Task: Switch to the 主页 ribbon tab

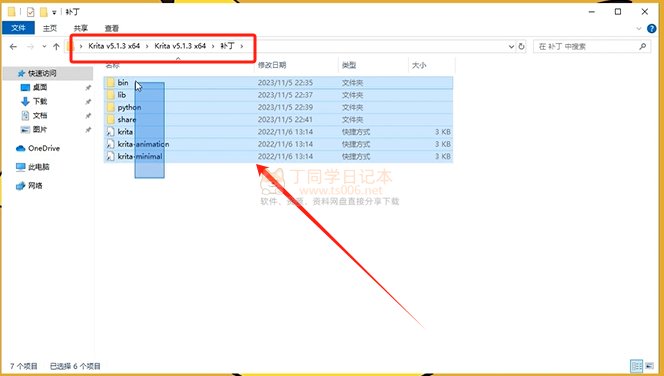Action: pyautogui.click(x=50, y=28)
